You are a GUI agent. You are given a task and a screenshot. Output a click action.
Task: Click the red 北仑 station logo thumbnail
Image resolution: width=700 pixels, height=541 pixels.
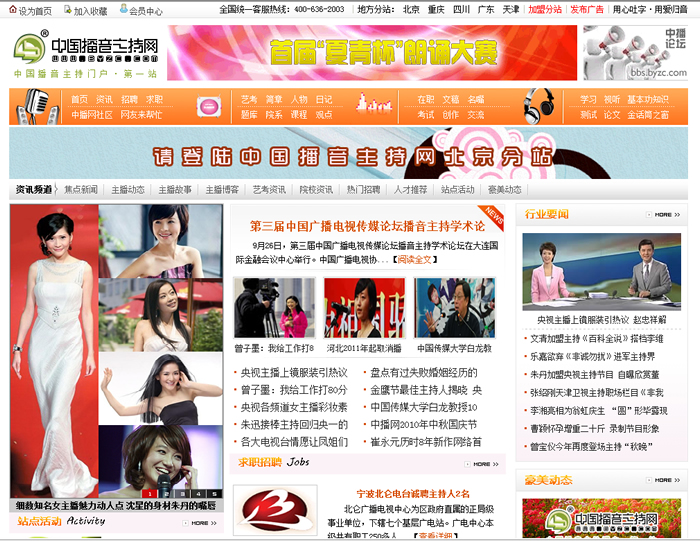click(x=275, y=510)
